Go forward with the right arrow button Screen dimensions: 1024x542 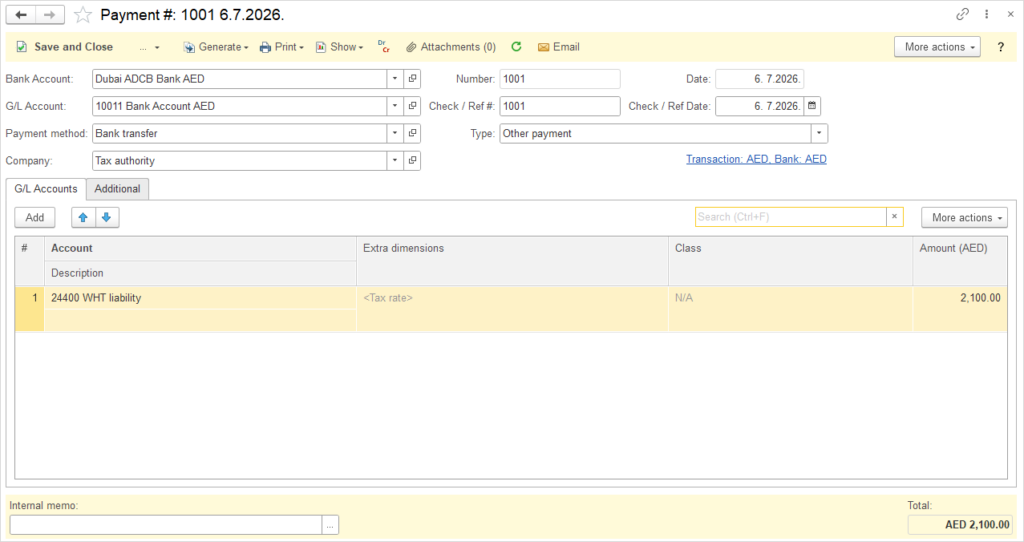[50, 14]
